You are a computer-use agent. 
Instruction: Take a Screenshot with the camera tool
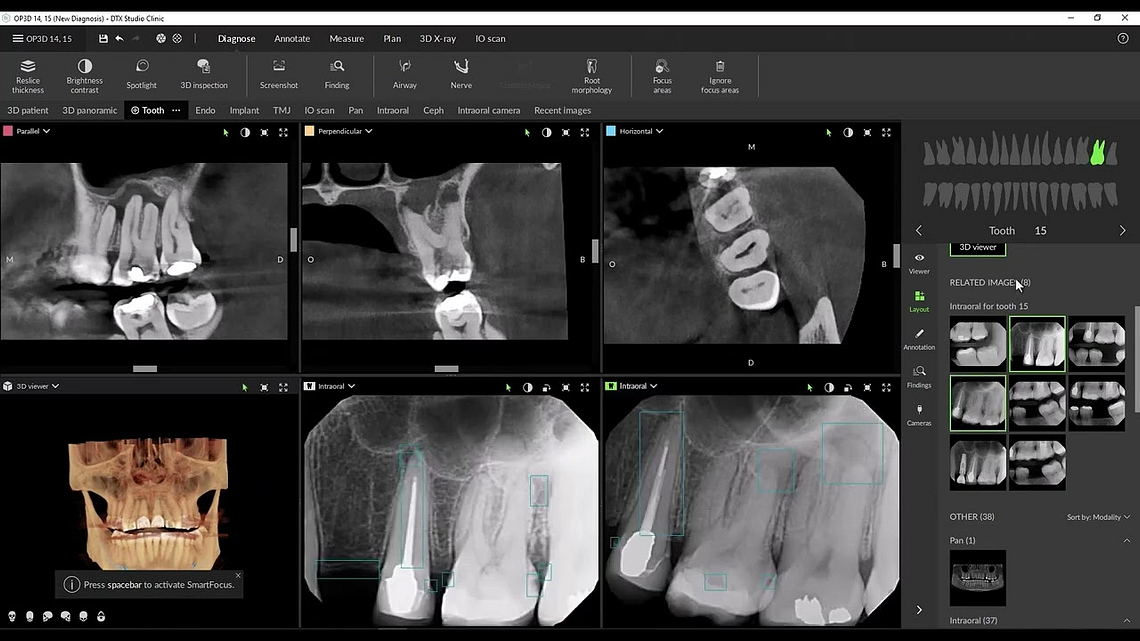coord(278,73)
